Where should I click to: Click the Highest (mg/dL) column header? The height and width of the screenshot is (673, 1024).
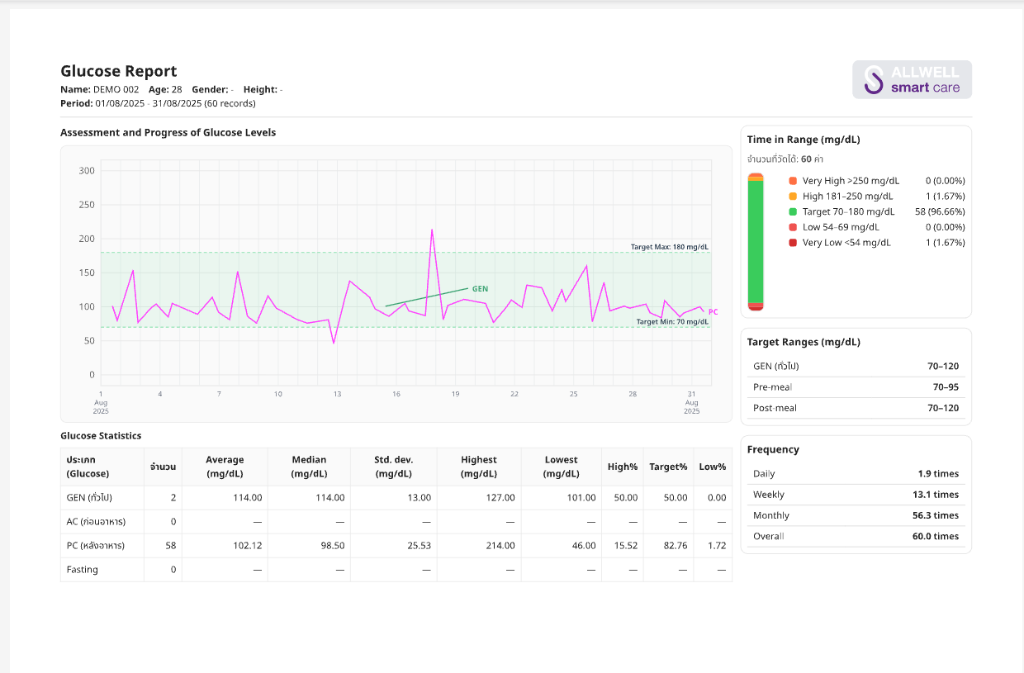pos(479,467)
